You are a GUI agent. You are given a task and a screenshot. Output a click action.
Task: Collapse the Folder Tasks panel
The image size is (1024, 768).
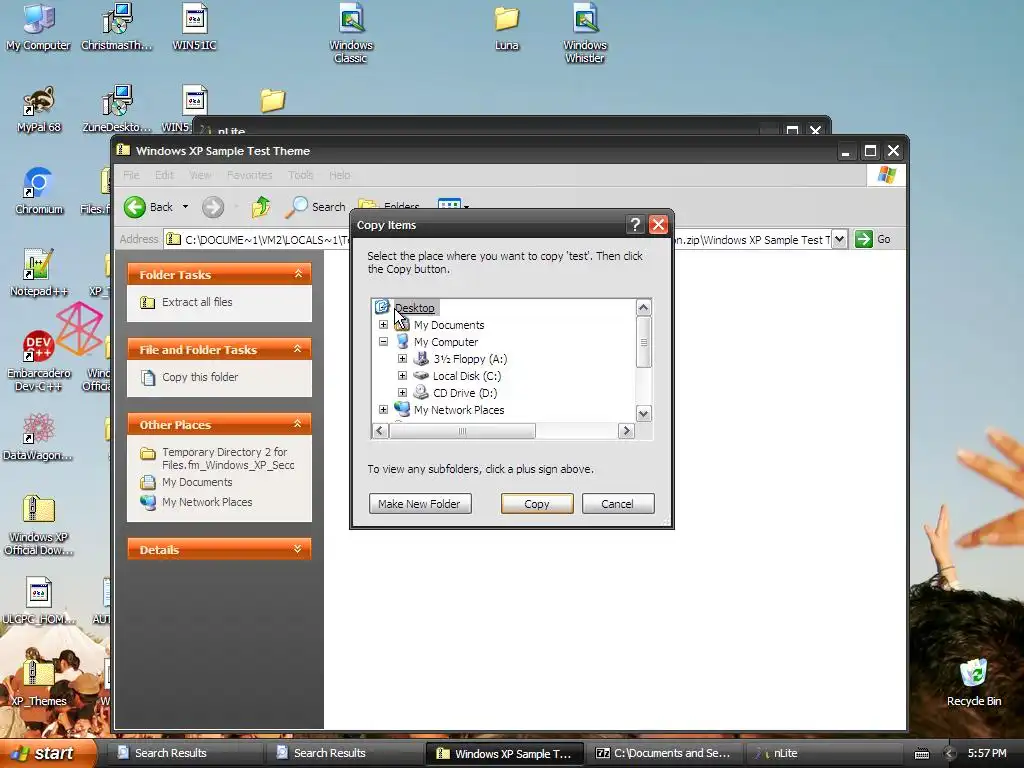[298, 274]
